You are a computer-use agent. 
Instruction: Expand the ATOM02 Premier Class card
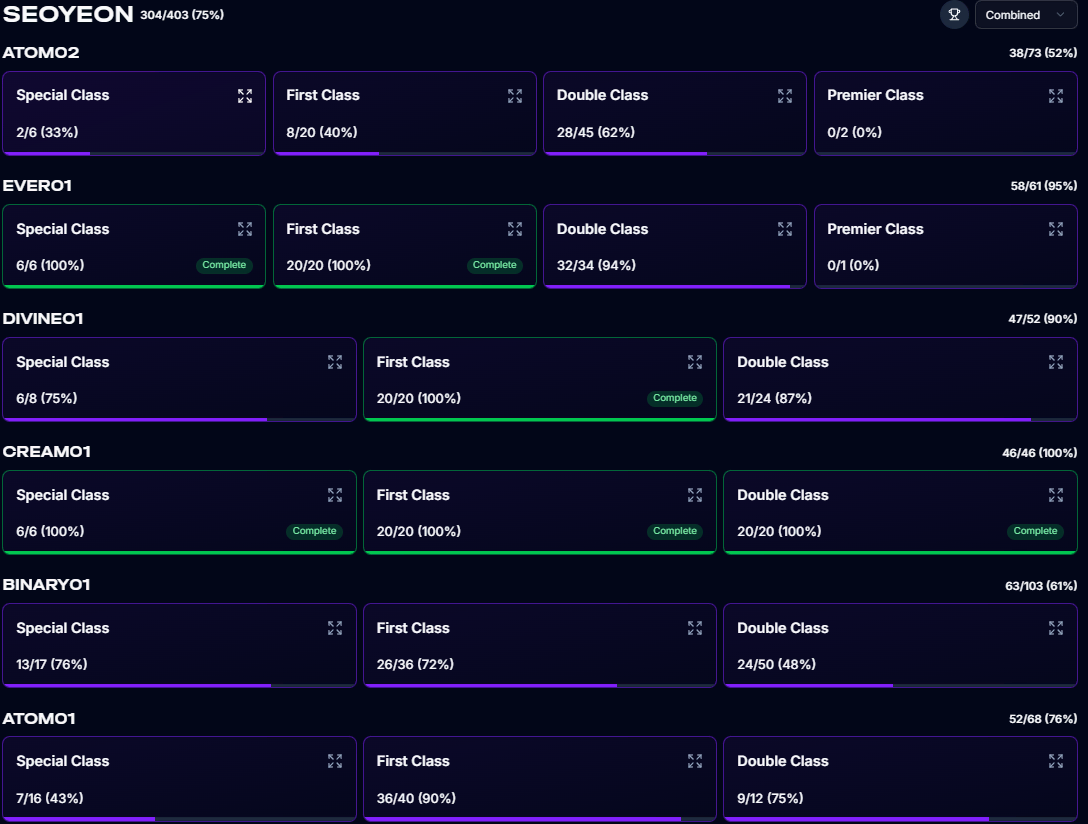tap(1055, 96)
